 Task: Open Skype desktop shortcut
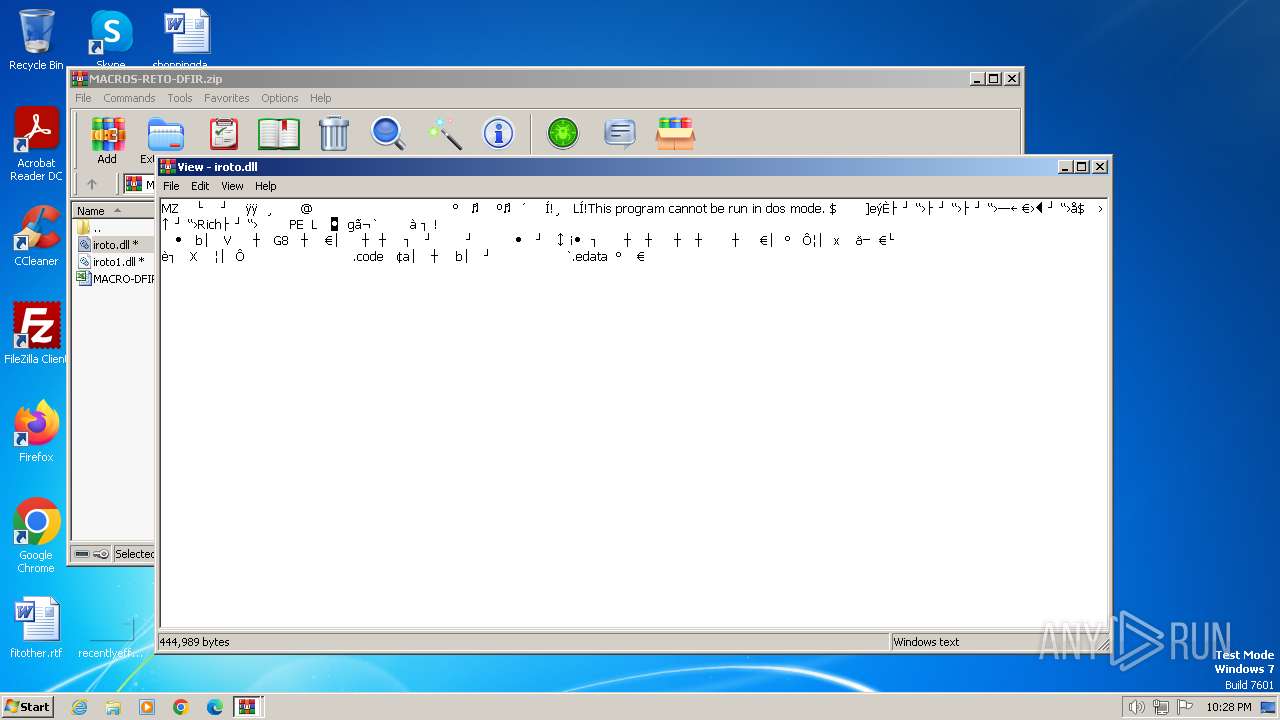pos(111,40)
